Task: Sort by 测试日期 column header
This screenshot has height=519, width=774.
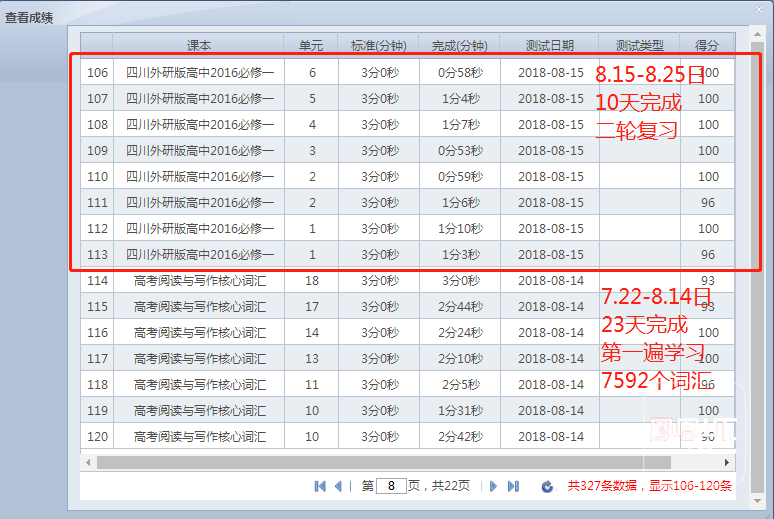Action: [x=549, y=45]
